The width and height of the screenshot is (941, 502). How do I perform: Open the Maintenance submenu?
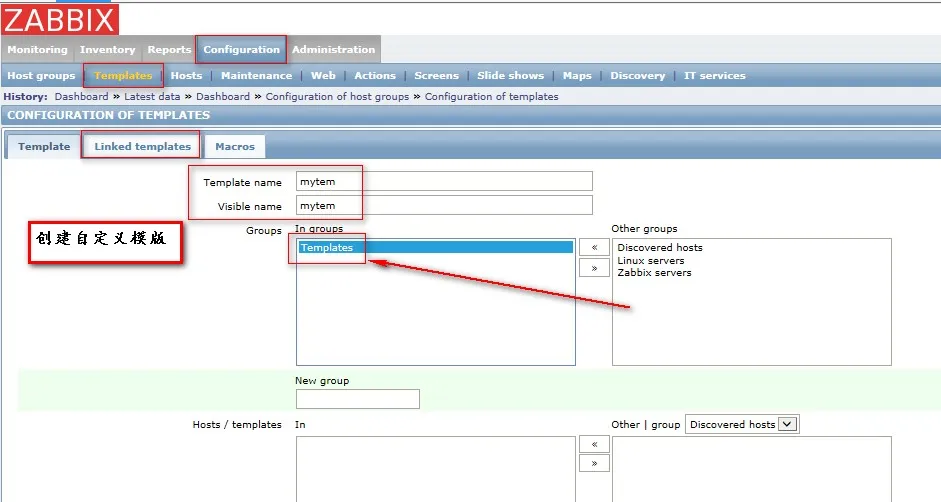tap(256, 76)
